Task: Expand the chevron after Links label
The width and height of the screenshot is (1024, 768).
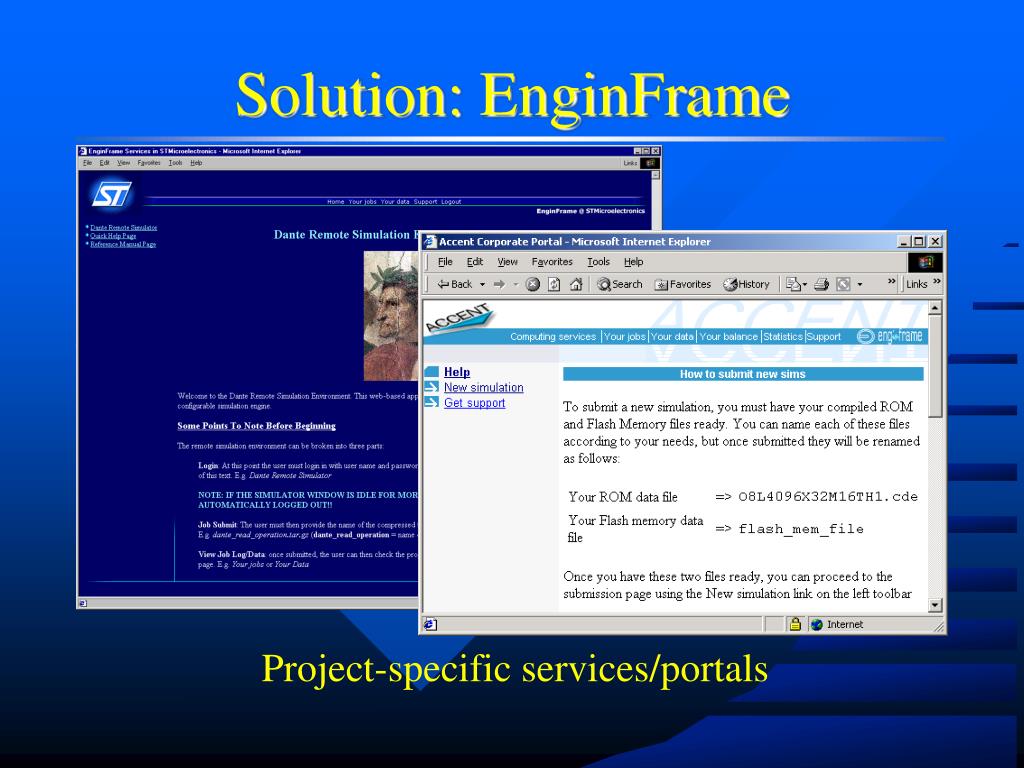Action: (937, 281)
